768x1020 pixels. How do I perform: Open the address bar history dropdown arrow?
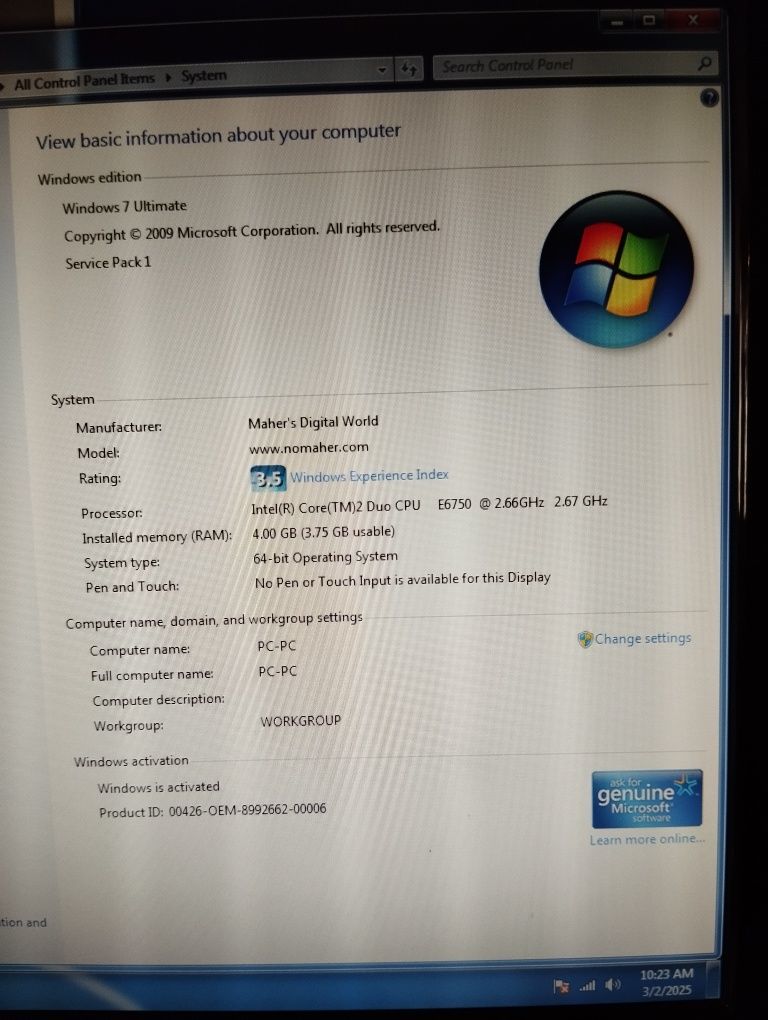[x=382, y=69]
